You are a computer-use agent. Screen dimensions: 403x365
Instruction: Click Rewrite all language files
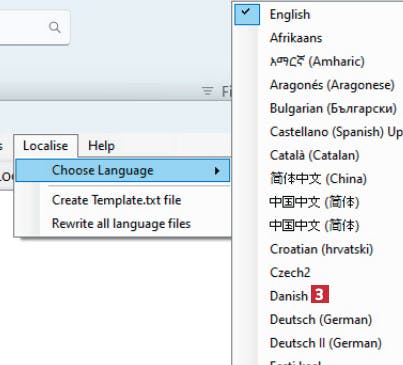[121, 223]
